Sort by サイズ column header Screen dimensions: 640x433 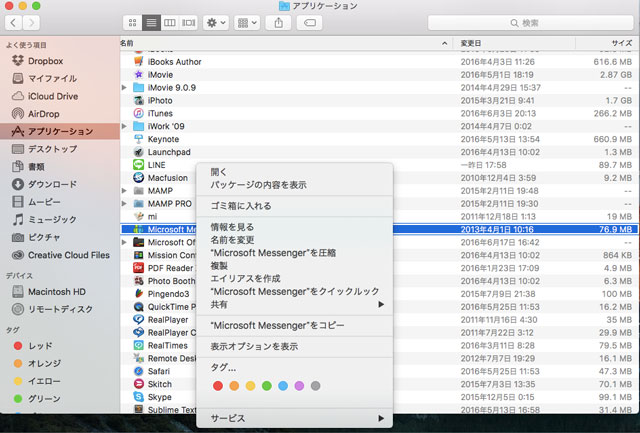point(608,43)
